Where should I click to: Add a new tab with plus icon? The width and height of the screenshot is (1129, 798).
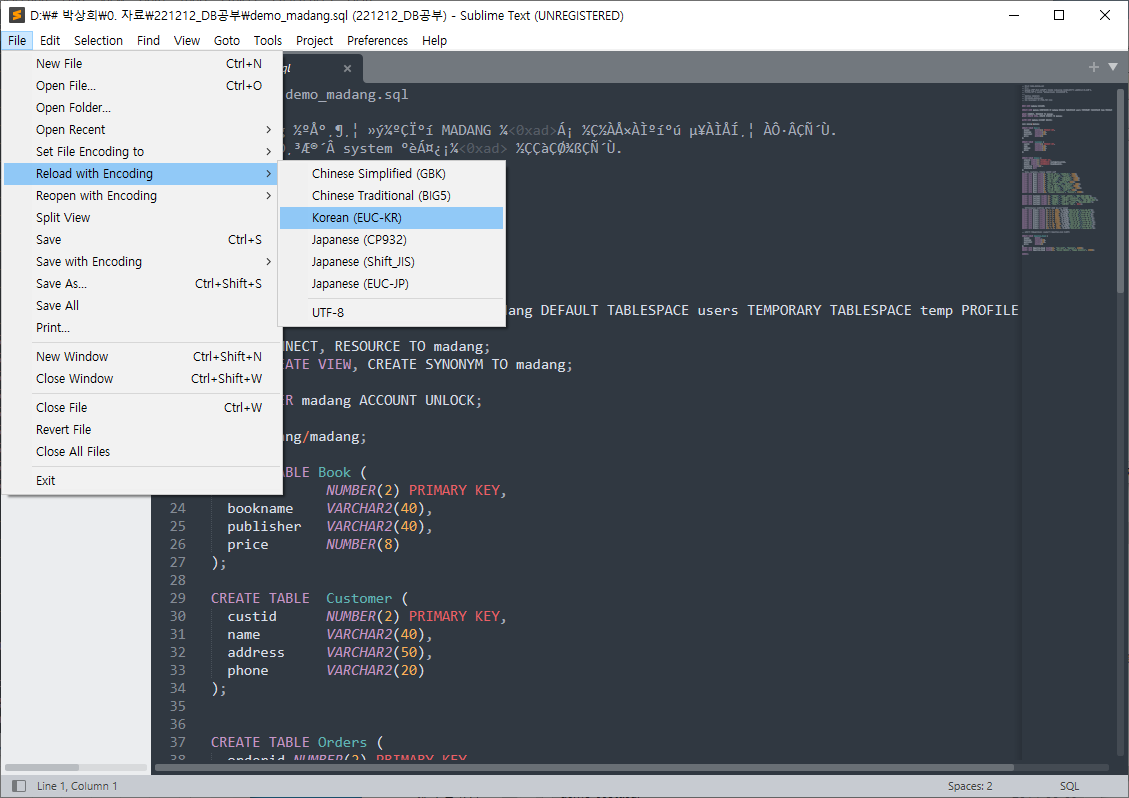pos(1094,66)
